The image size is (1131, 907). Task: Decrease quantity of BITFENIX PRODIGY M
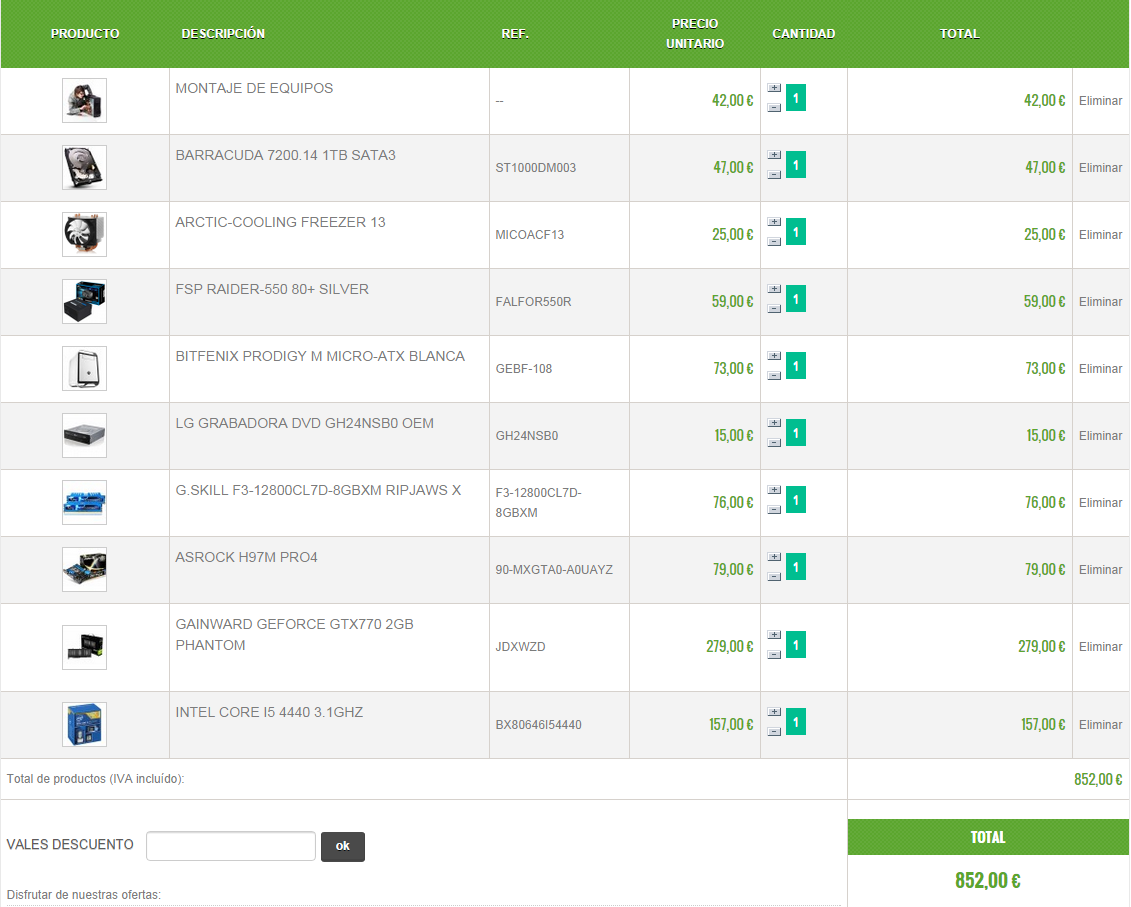coord(774,376)
